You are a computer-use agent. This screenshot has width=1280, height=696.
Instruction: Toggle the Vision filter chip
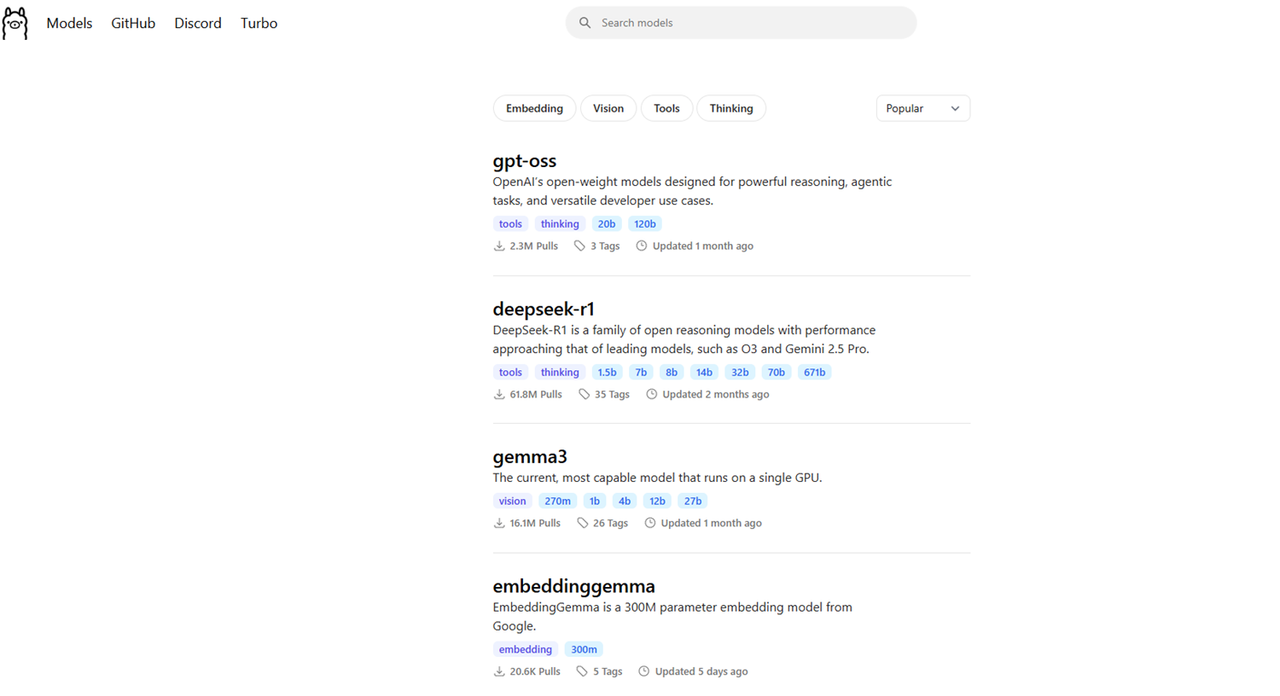pyautogui.click(x=608, y=108)
